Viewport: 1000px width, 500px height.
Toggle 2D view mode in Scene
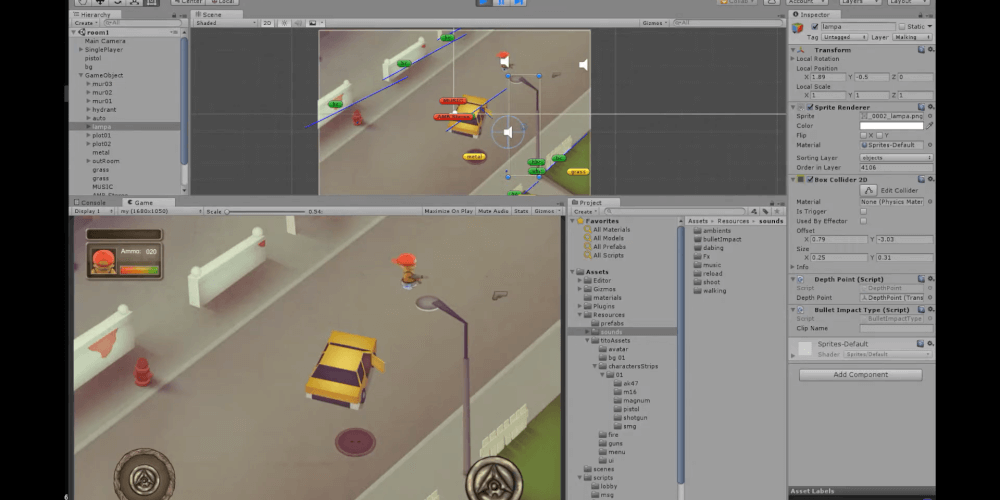267,22
